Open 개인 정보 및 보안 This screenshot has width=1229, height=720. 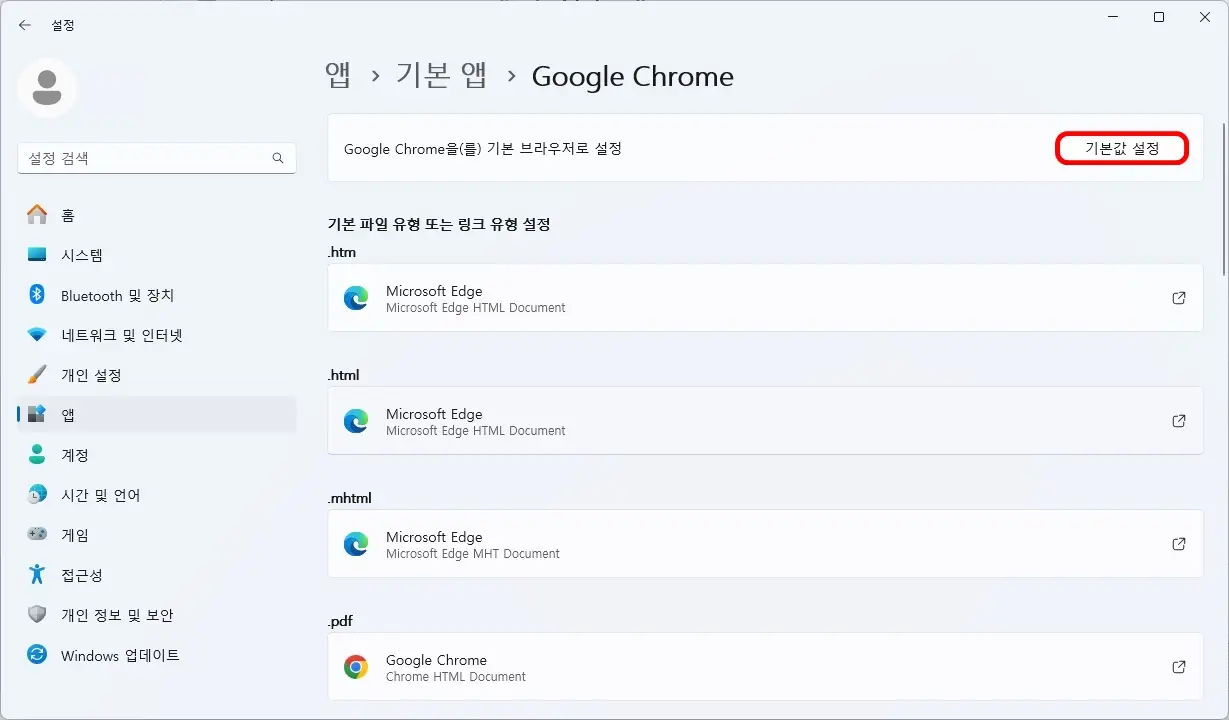[157, 615]
